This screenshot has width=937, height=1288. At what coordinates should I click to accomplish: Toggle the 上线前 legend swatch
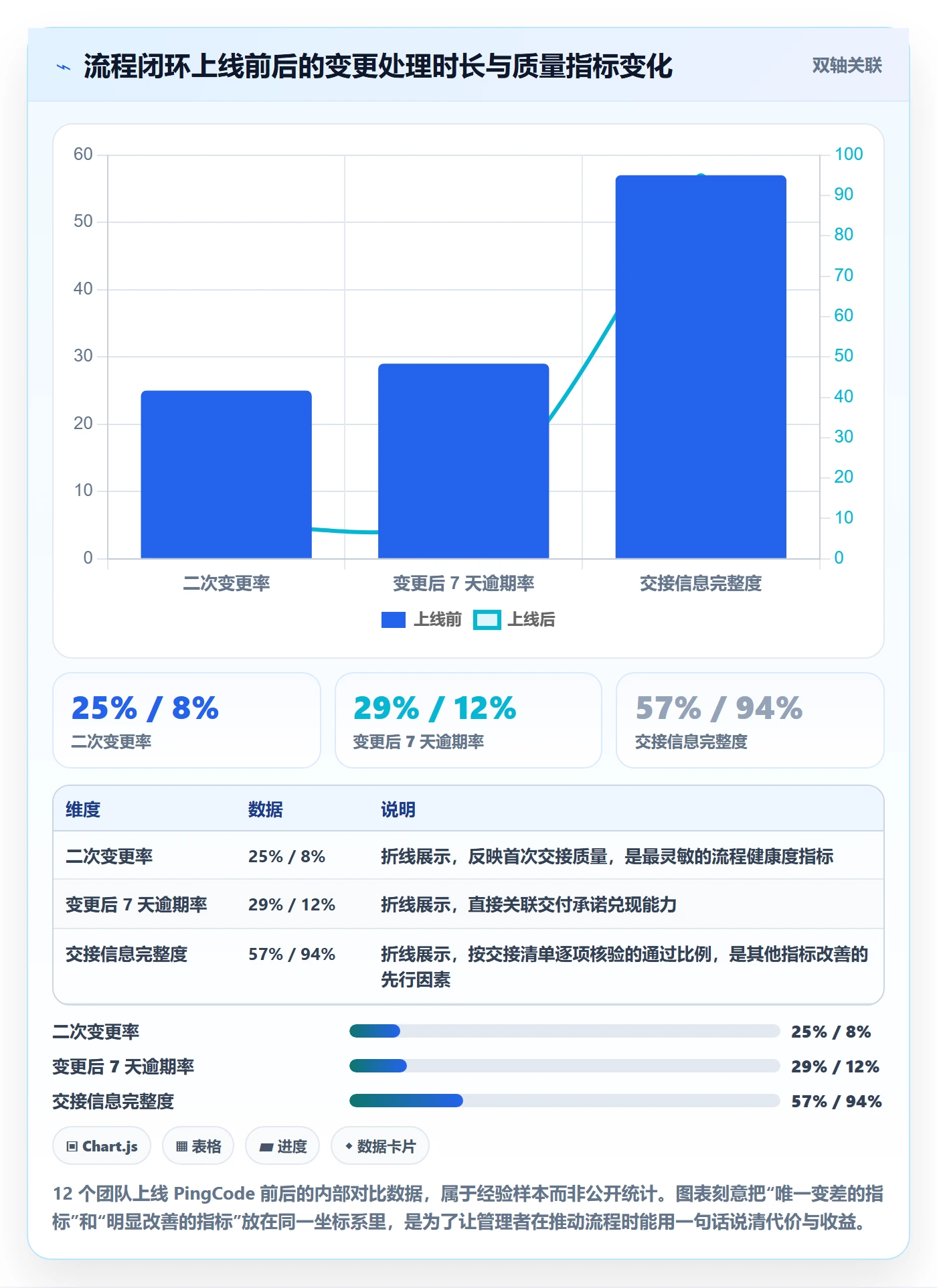[x=394, y=620]
